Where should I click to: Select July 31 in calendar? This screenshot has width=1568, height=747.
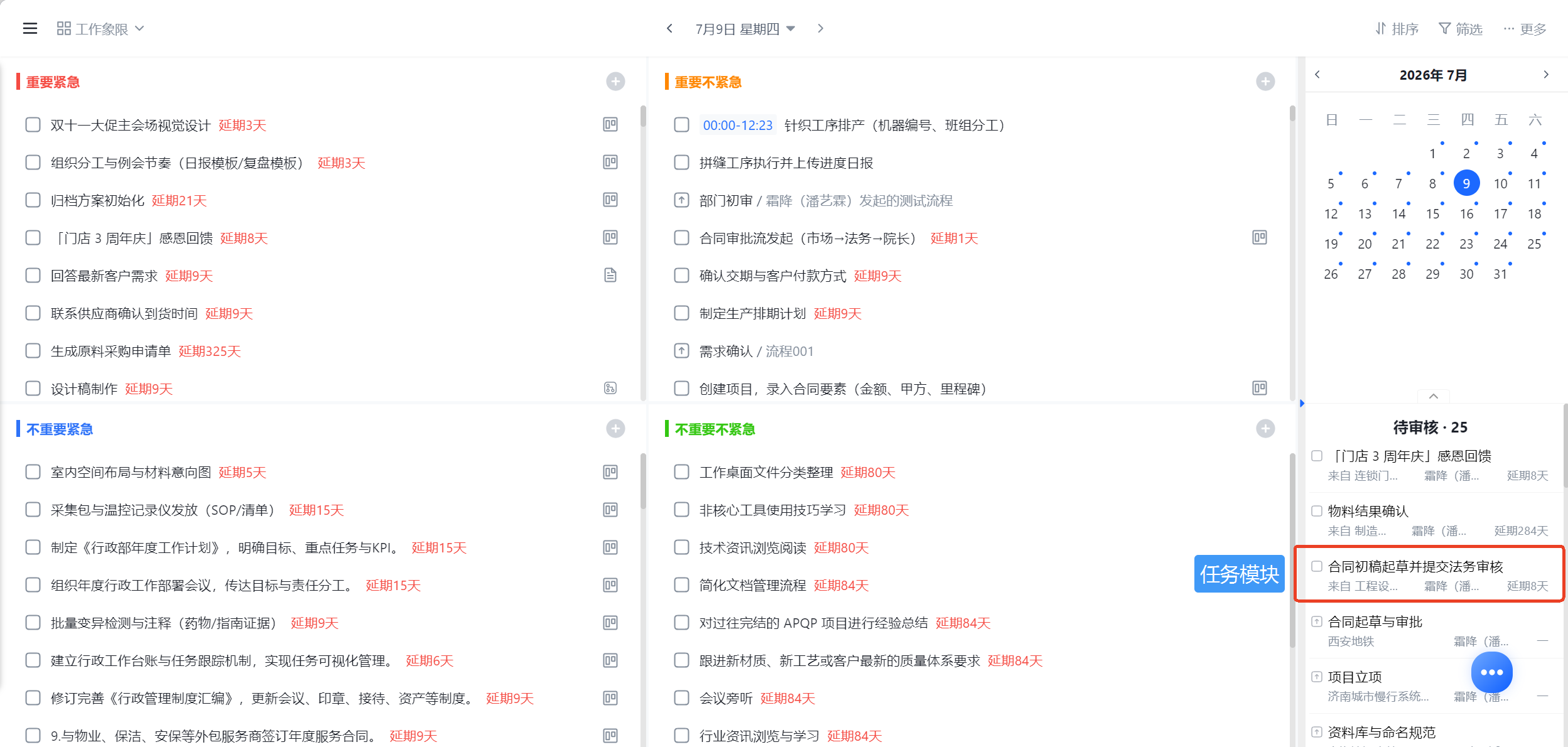(1500, 274)
